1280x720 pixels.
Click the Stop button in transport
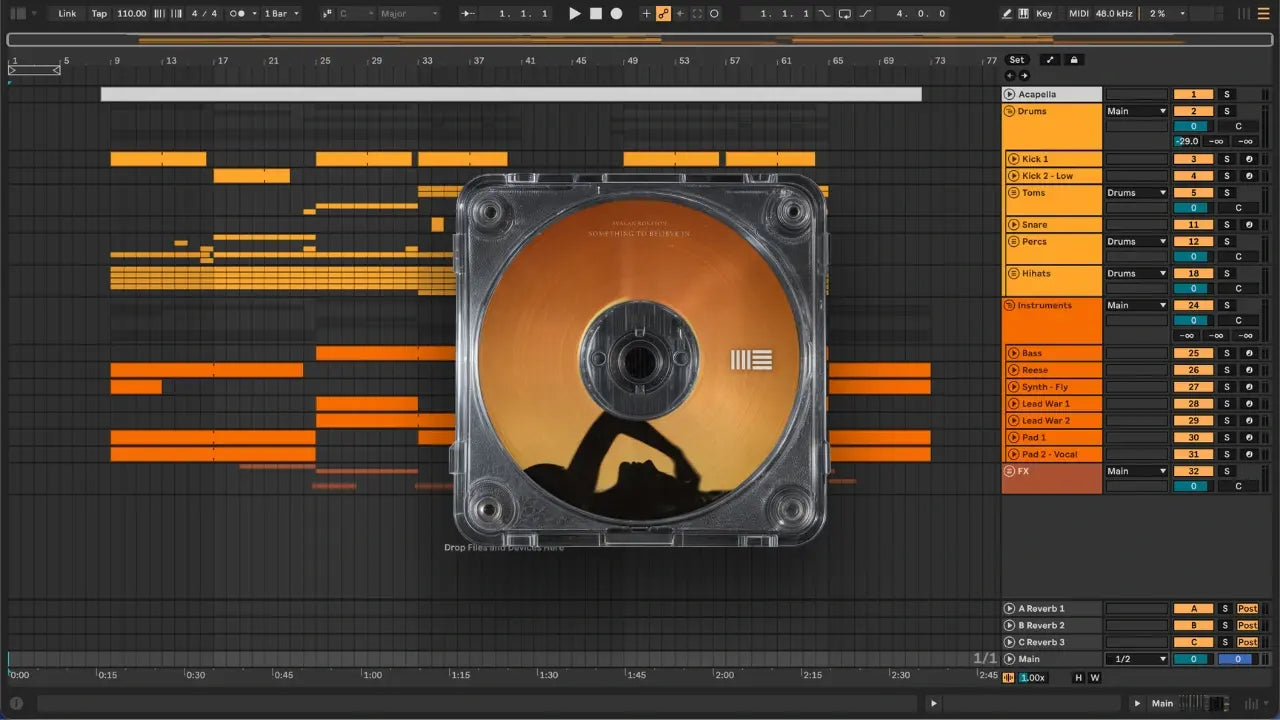point(595,14)
